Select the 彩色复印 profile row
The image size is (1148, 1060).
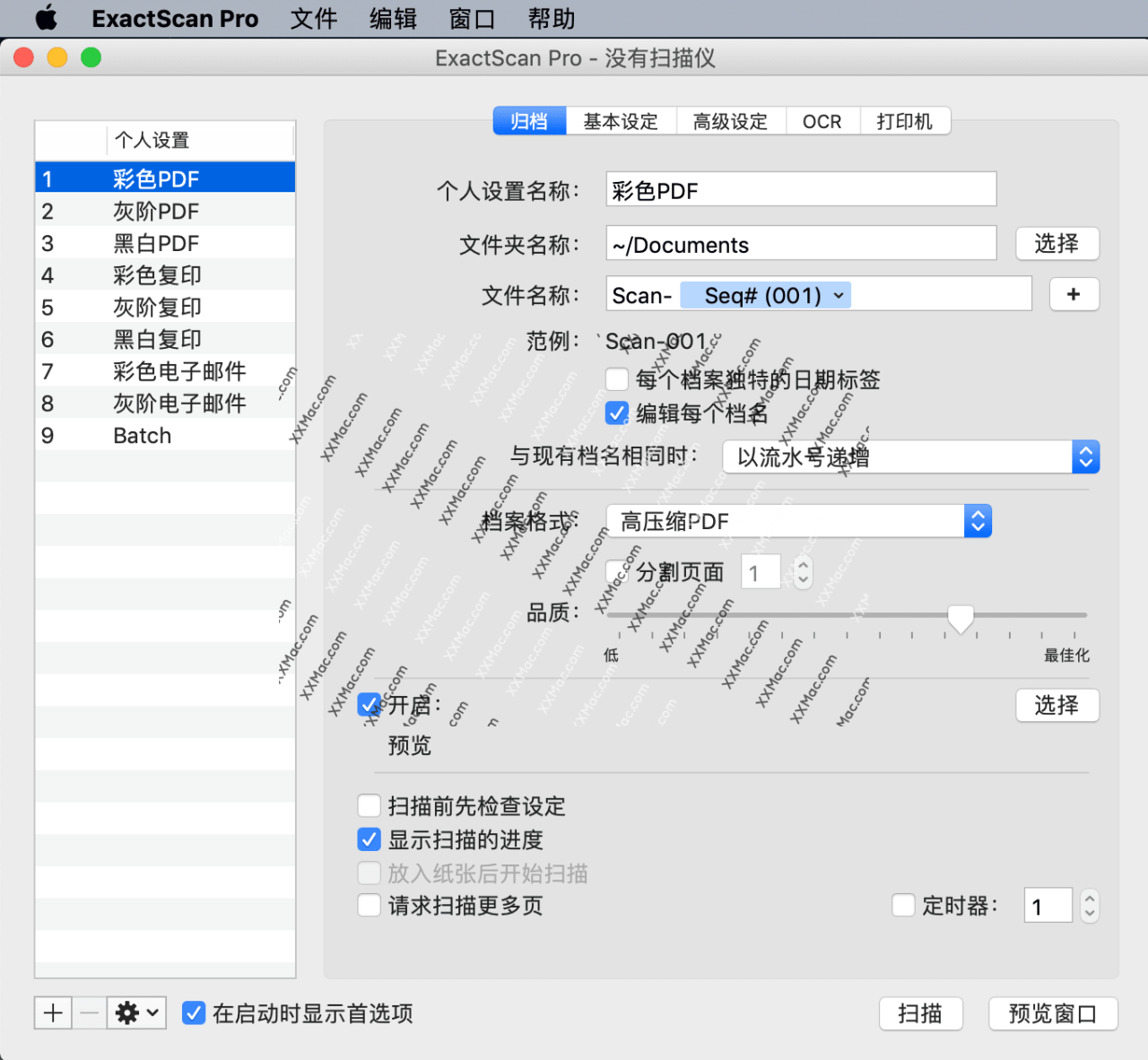point(165,274)
